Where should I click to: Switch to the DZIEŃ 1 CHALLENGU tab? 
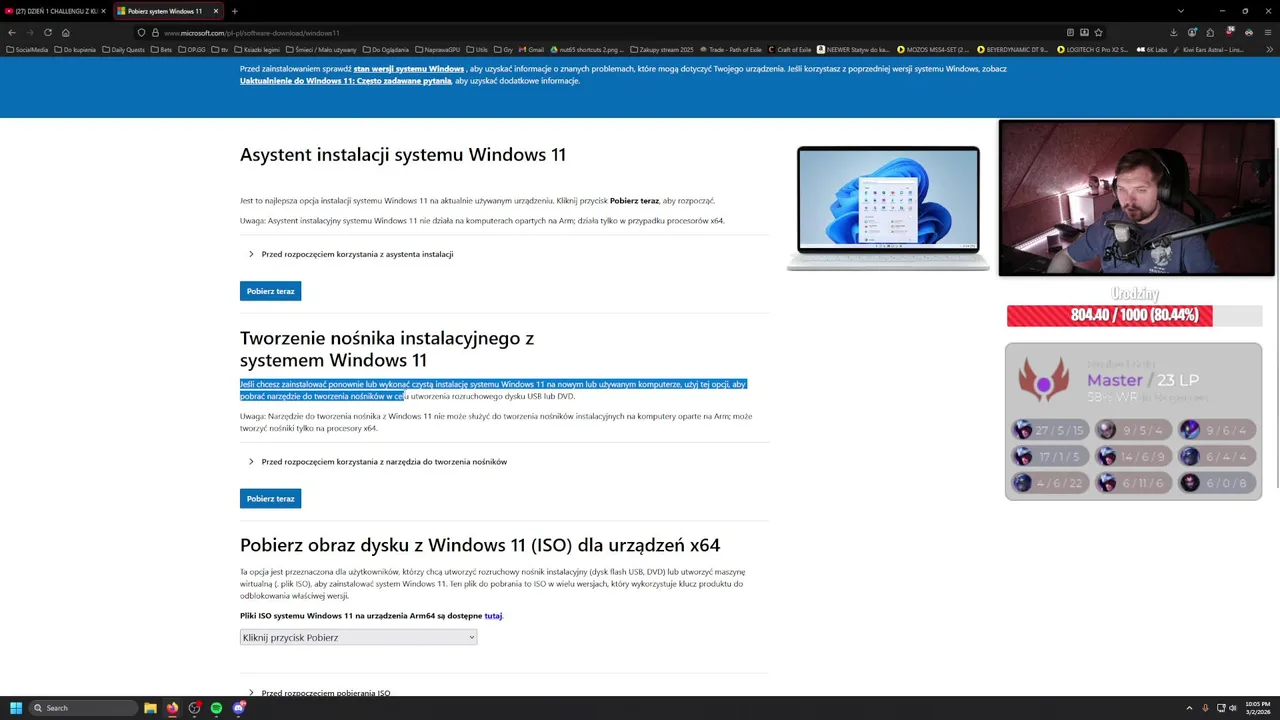(x=56, y=11)
